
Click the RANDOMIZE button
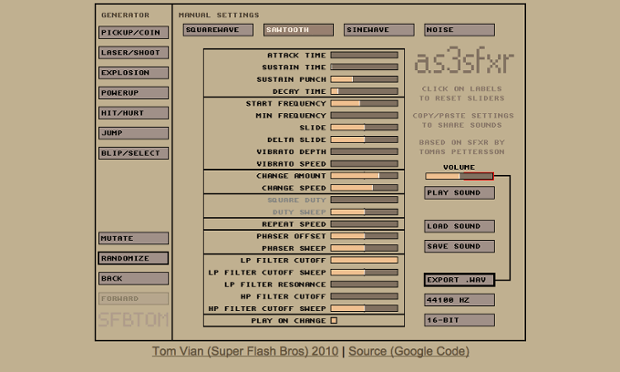point(134,258)
